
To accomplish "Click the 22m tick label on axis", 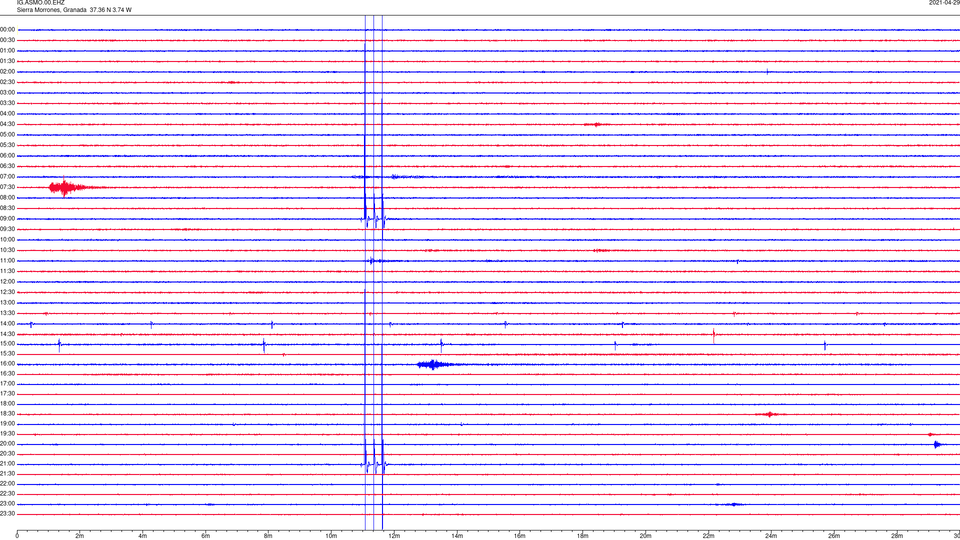I will [708, 536].
